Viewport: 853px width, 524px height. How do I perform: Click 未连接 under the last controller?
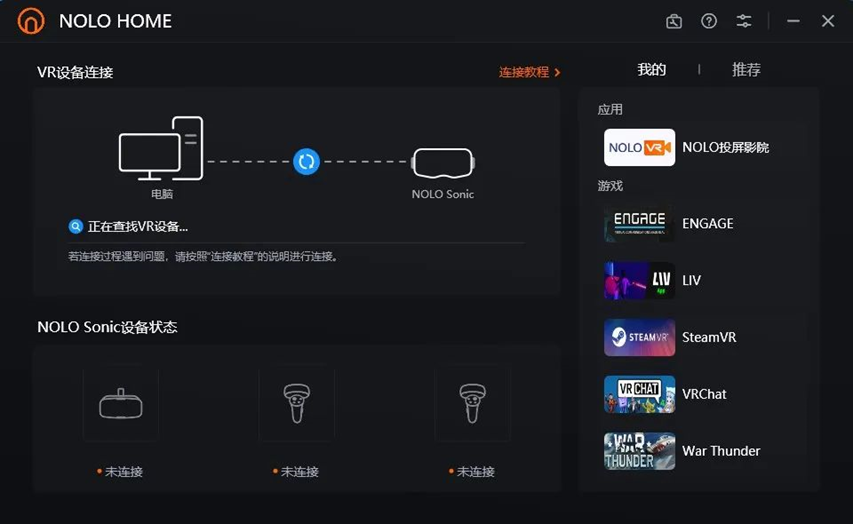[x=475, y=471]
